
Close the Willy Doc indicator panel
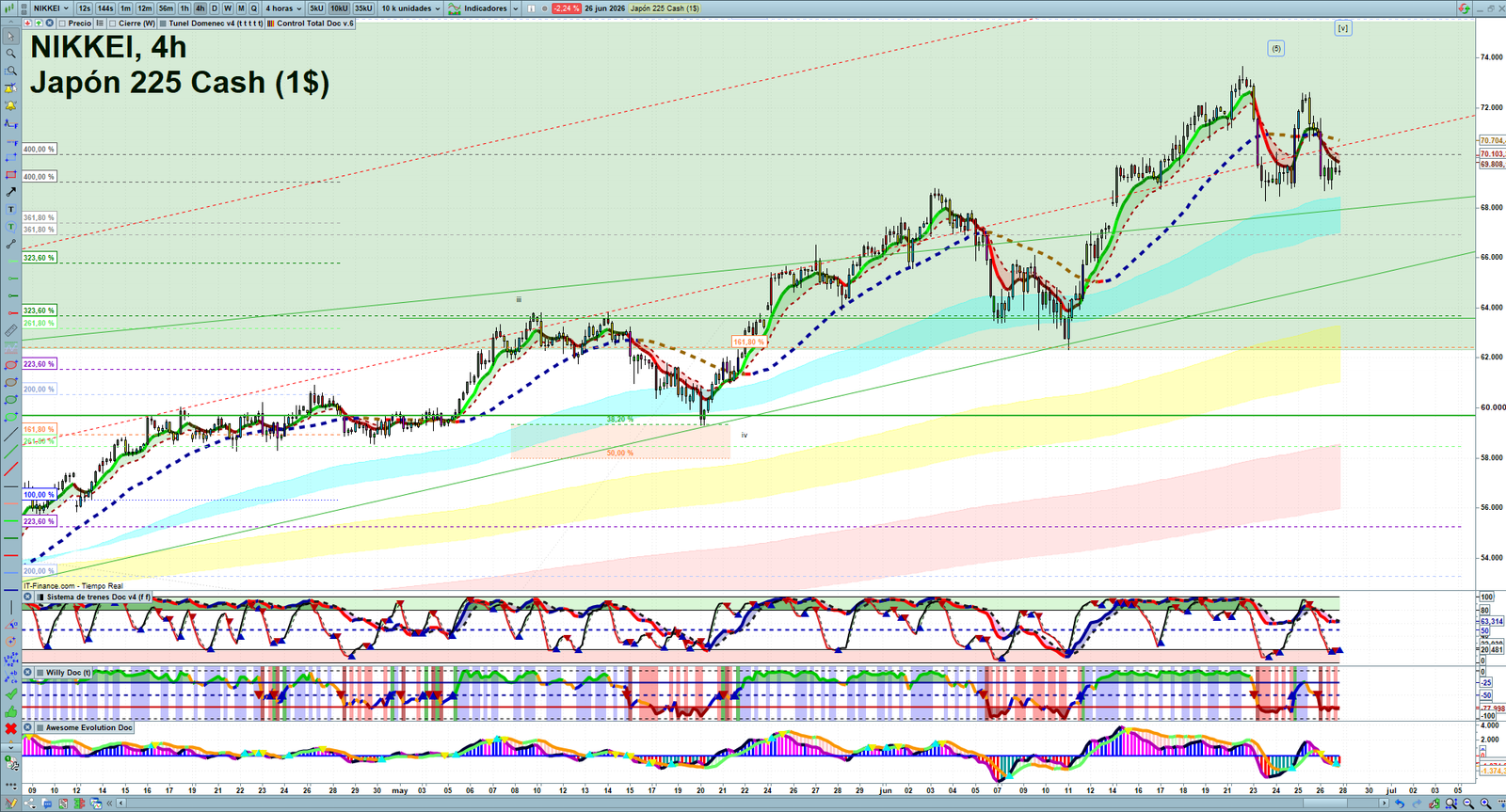click(28, 673)
